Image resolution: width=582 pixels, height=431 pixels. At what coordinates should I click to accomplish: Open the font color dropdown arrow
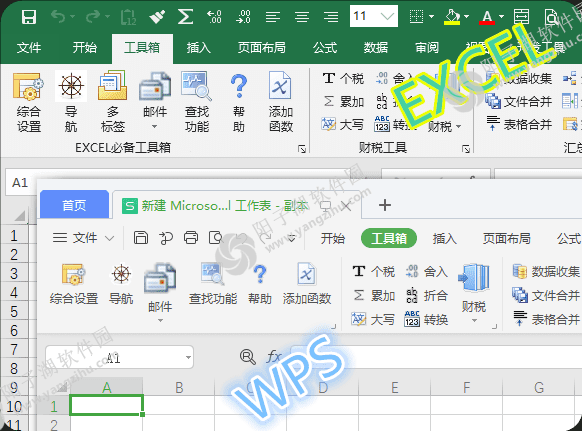coord(501,17)
